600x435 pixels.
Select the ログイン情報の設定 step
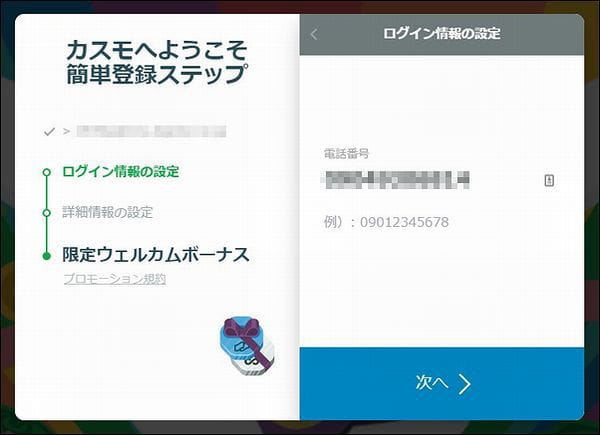[121, 171]
